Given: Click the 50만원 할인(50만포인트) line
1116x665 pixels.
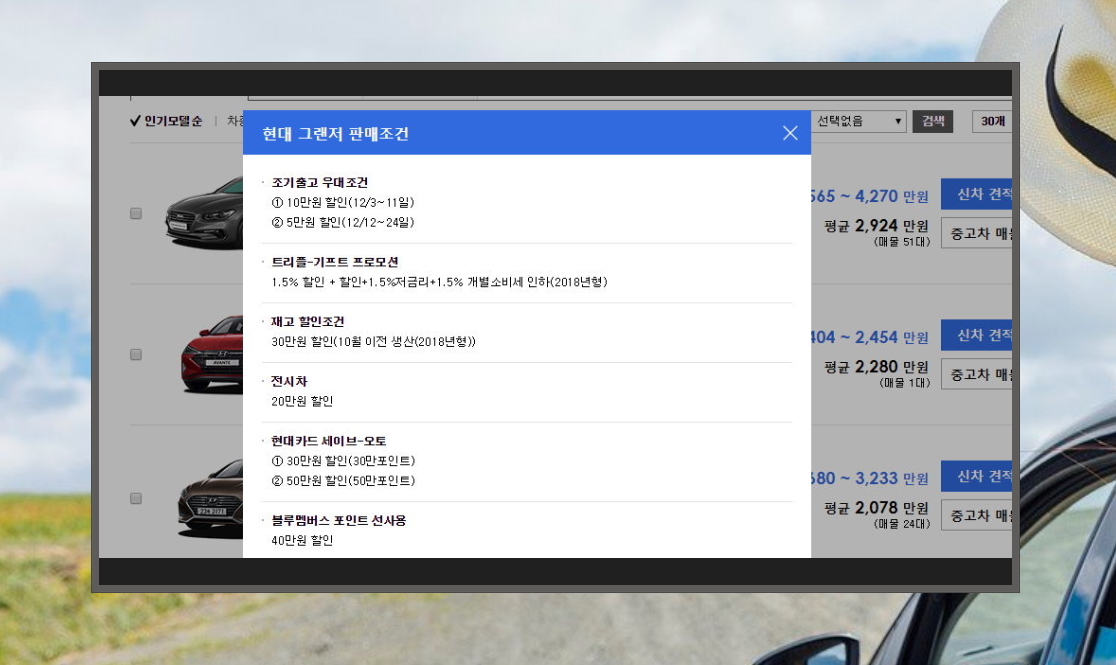Looking at the screenshot, I should pos(343,481).
